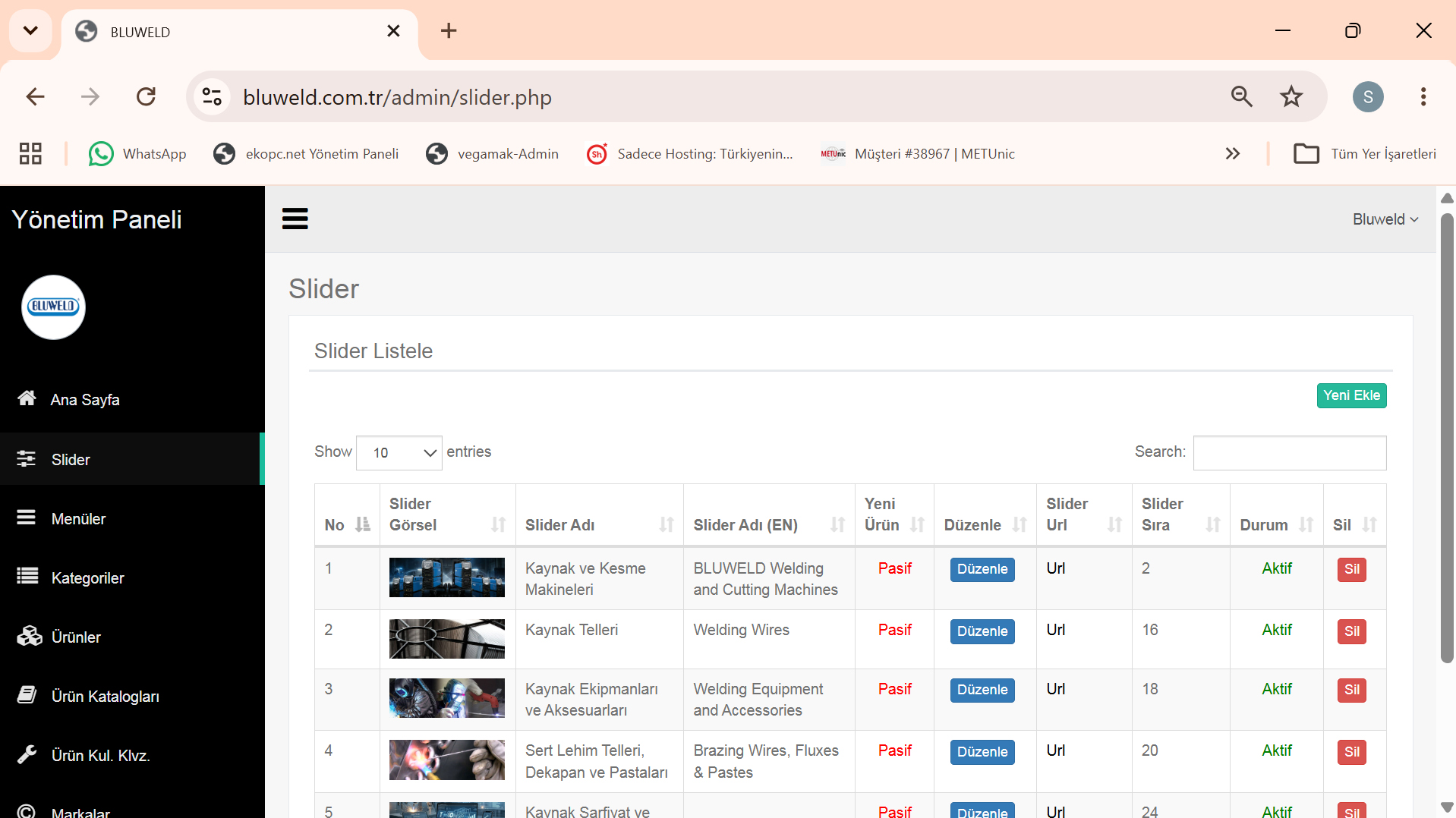Click Düzenle for the Kaynak Telleri row
This screenshot has height=818, width=1456.
[x=982, y=631]
